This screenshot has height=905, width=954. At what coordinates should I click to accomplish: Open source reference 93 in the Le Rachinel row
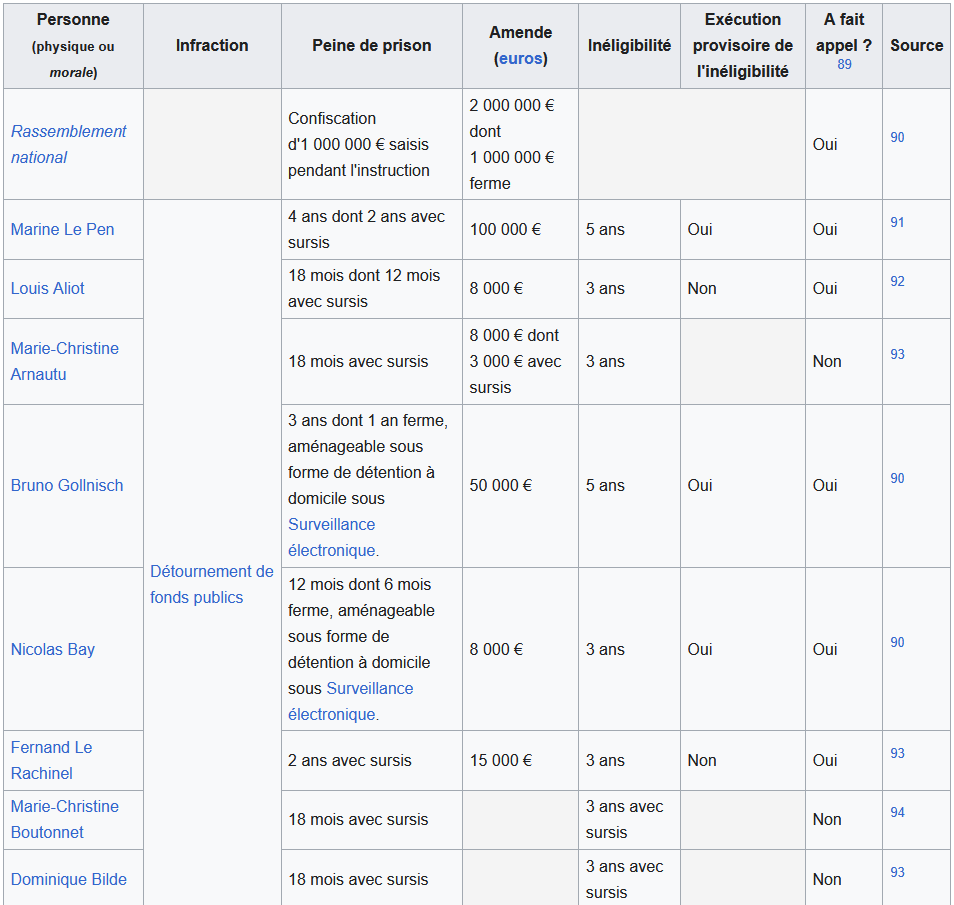tap(897, 753)
